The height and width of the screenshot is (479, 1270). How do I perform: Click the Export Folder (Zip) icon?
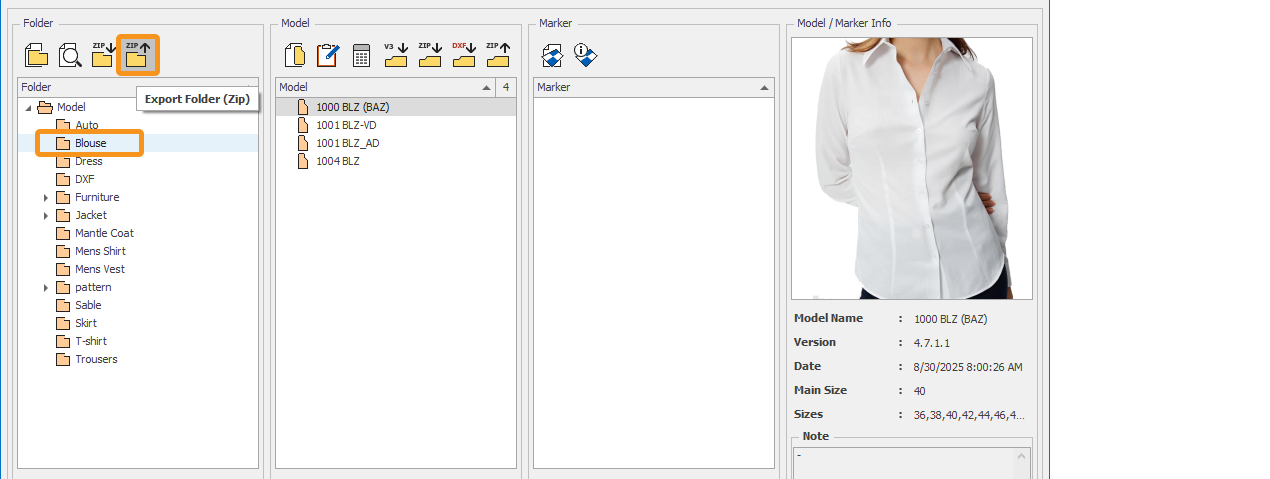[x=138, y=55]
